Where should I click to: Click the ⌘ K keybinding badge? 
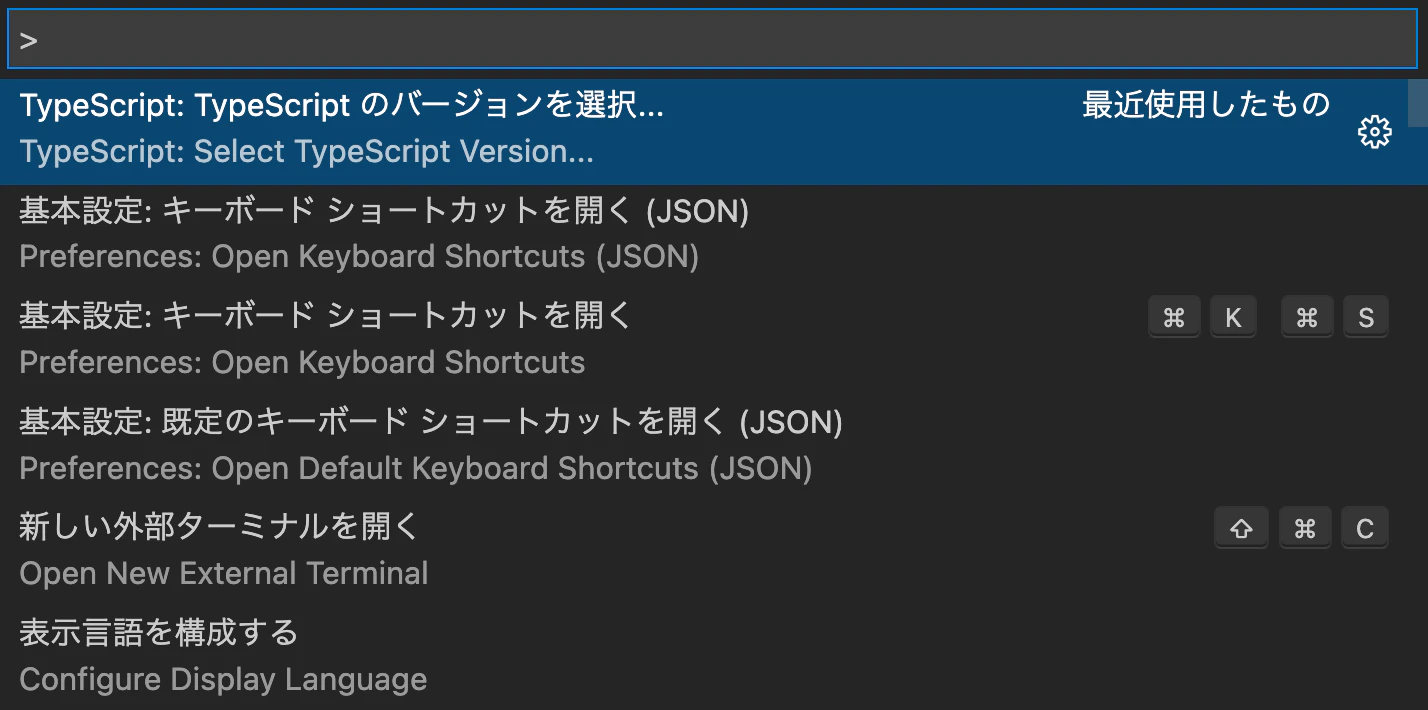click(x=1203, y=318)
